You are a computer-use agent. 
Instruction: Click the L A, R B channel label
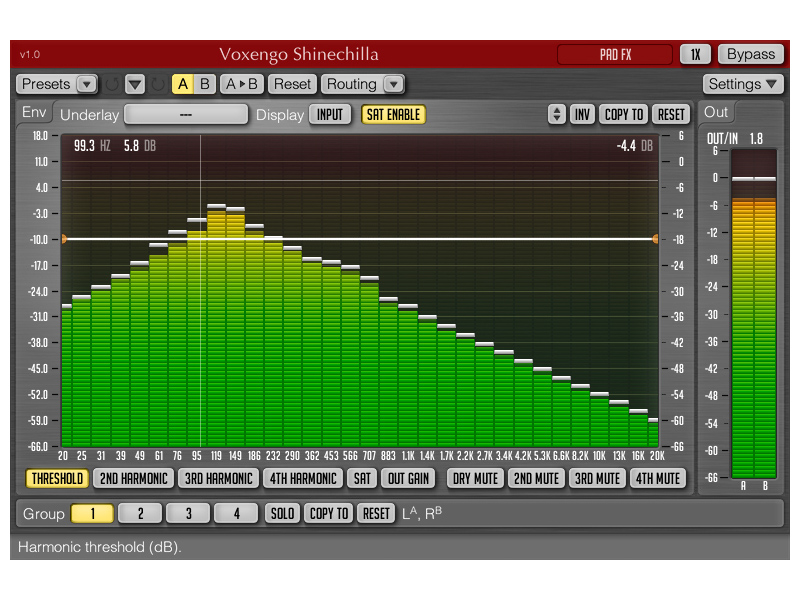point(422,513)
